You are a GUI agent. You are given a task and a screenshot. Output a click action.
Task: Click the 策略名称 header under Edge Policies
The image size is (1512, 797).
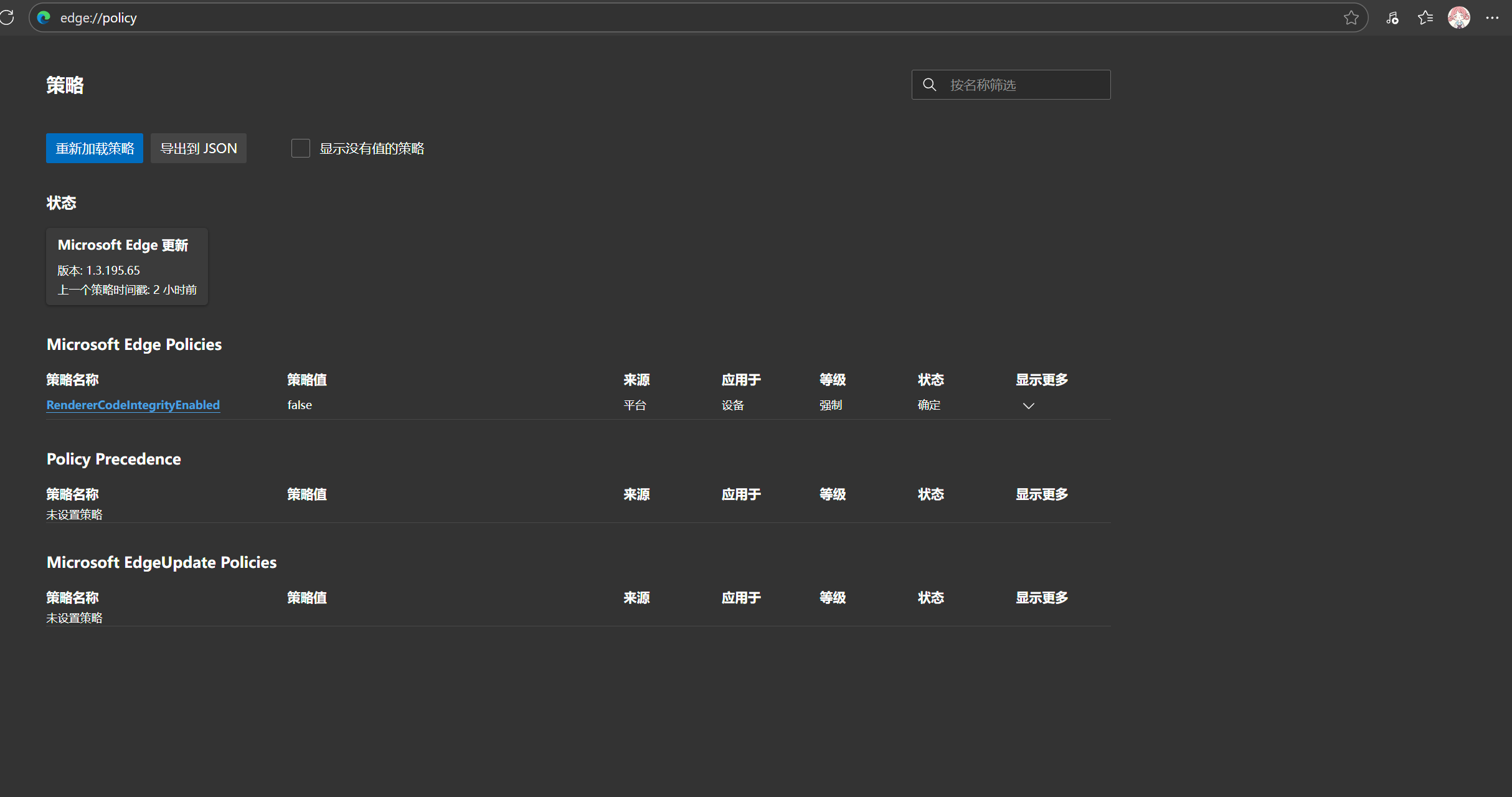coord(72,380)
